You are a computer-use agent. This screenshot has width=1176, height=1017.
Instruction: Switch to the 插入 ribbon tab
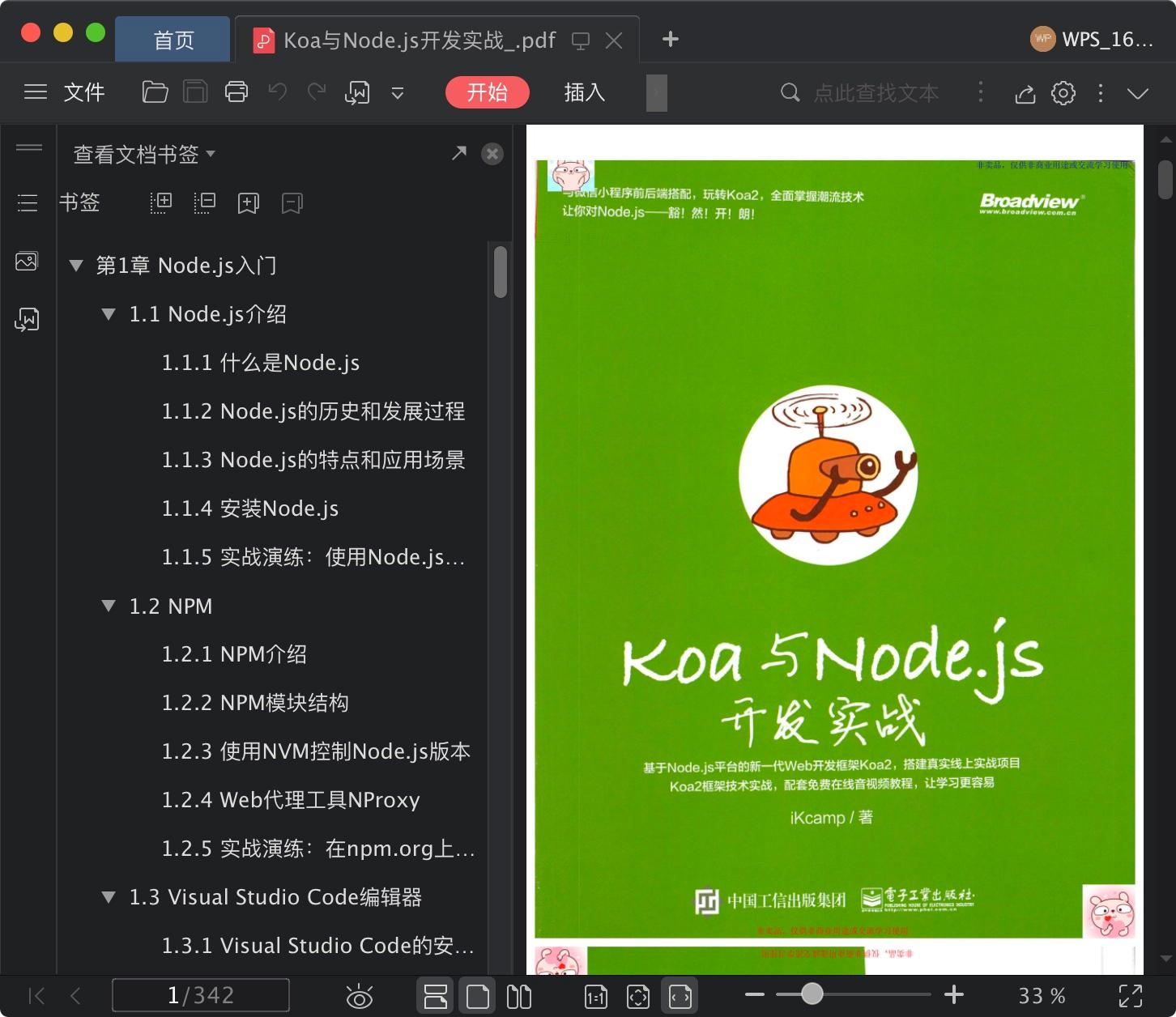click(585, 92)
